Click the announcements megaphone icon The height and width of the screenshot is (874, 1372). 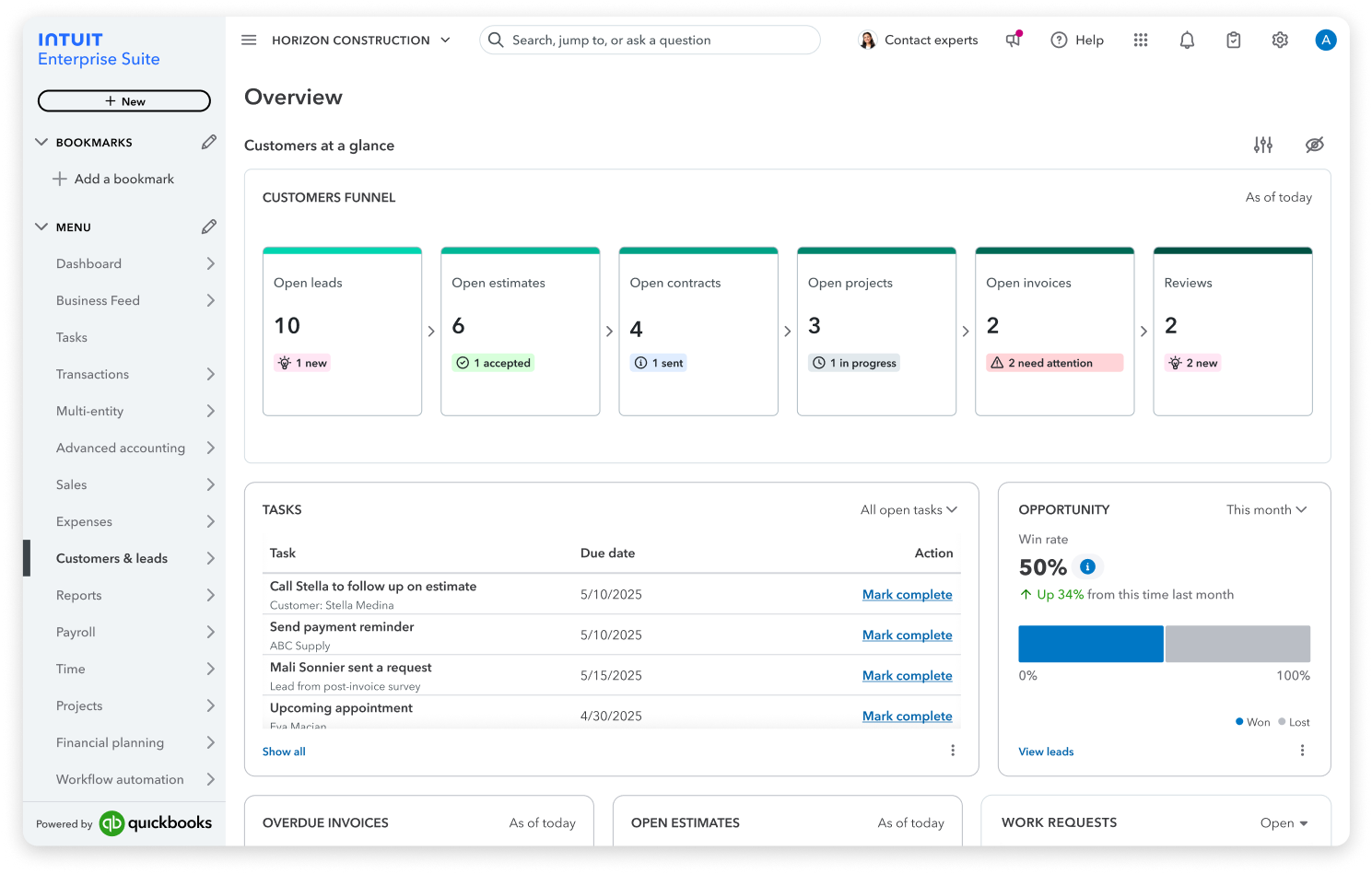pyautogui.click(x=1014, y=40)
